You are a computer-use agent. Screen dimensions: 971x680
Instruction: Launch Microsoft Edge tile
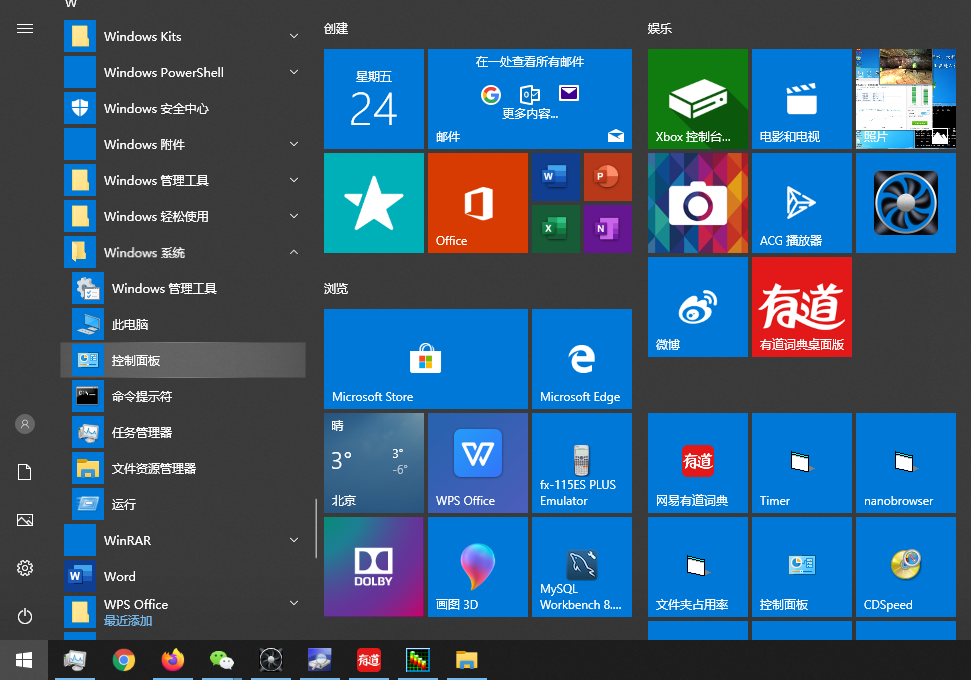coord(582,359)
